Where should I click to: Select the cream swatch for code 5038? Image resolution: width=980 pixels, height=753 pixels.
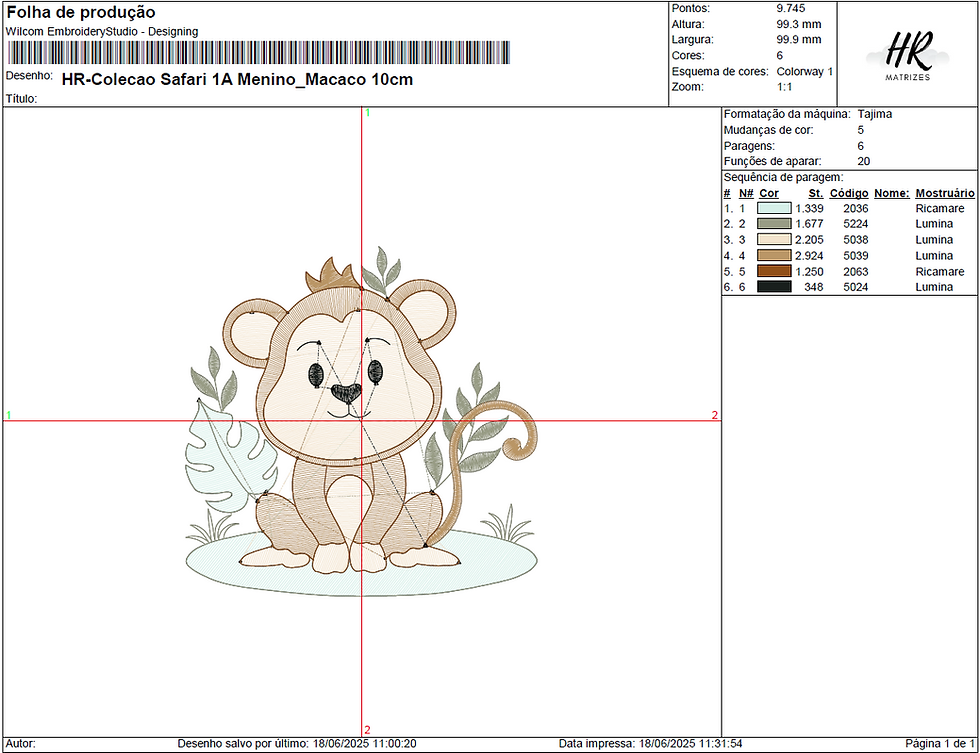pyautogui.click(x=774, y=239)
